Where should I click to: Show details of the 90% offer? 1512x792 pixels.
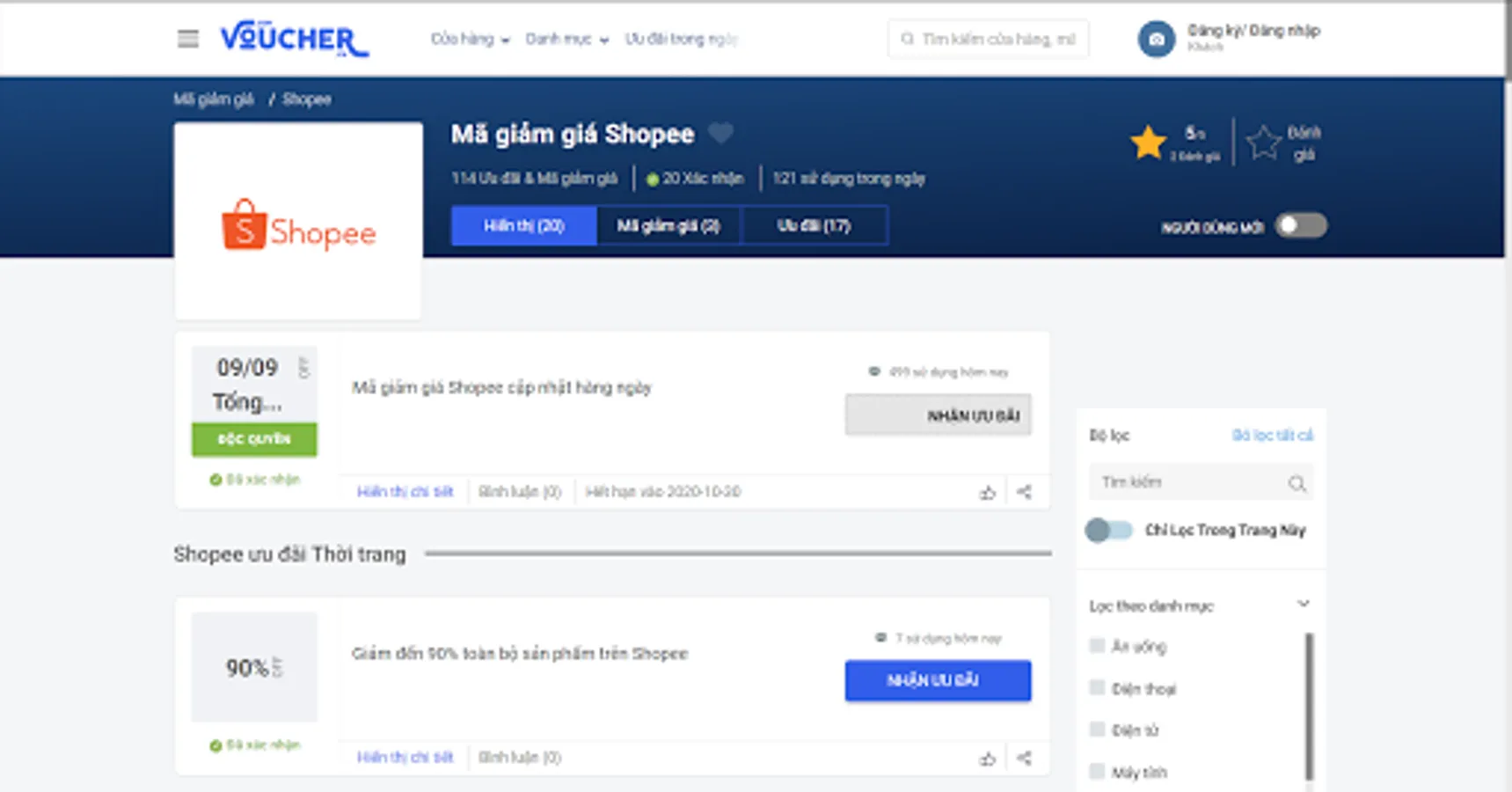pyautogui.click(x=405, y=757)
